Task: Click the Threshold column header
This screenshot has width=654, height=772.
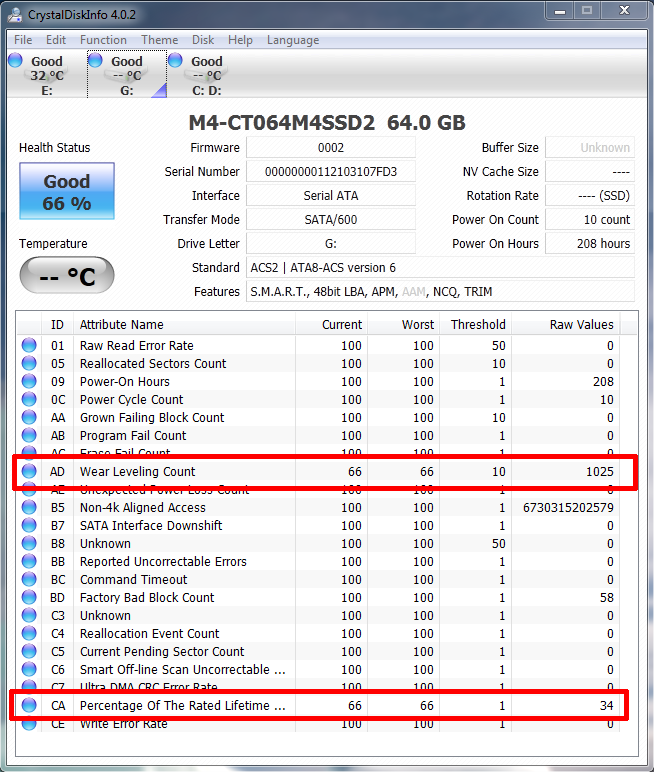Action: (475, 324)
